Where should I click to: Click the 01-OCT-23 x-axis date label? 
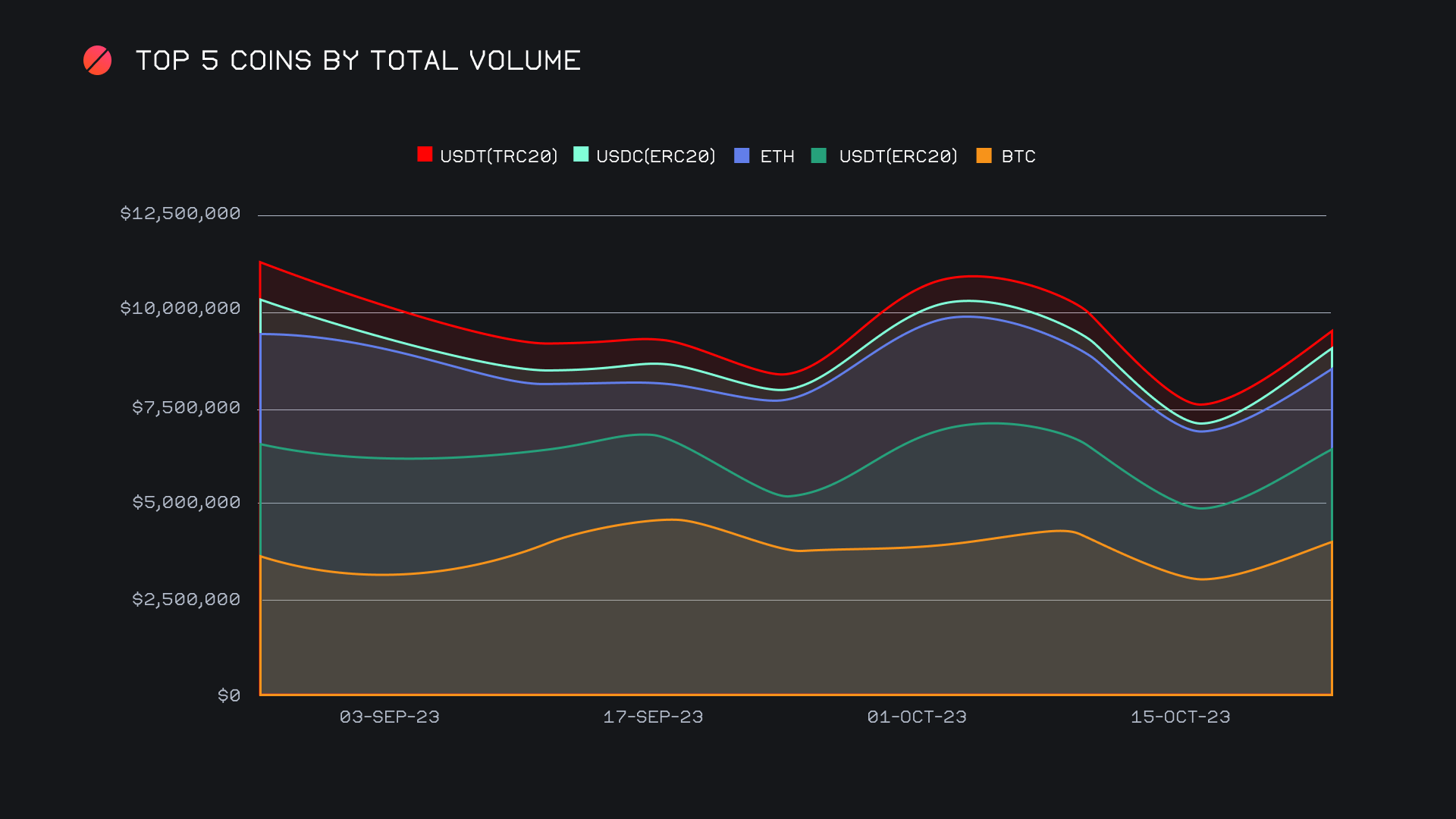(917, 717)
